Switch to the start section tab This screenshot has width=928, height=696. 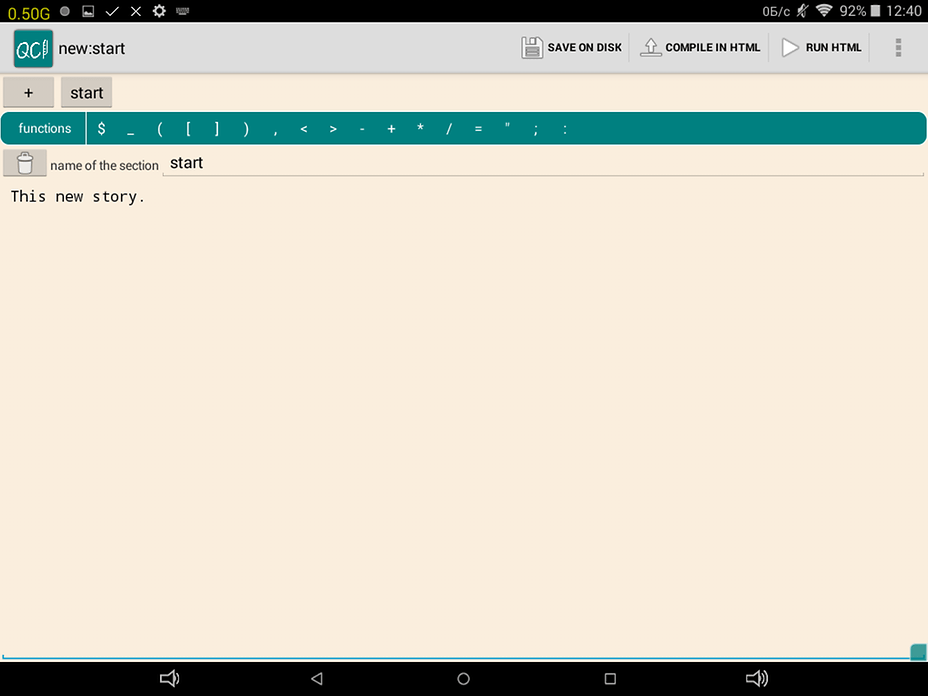[x=86, y=92]
